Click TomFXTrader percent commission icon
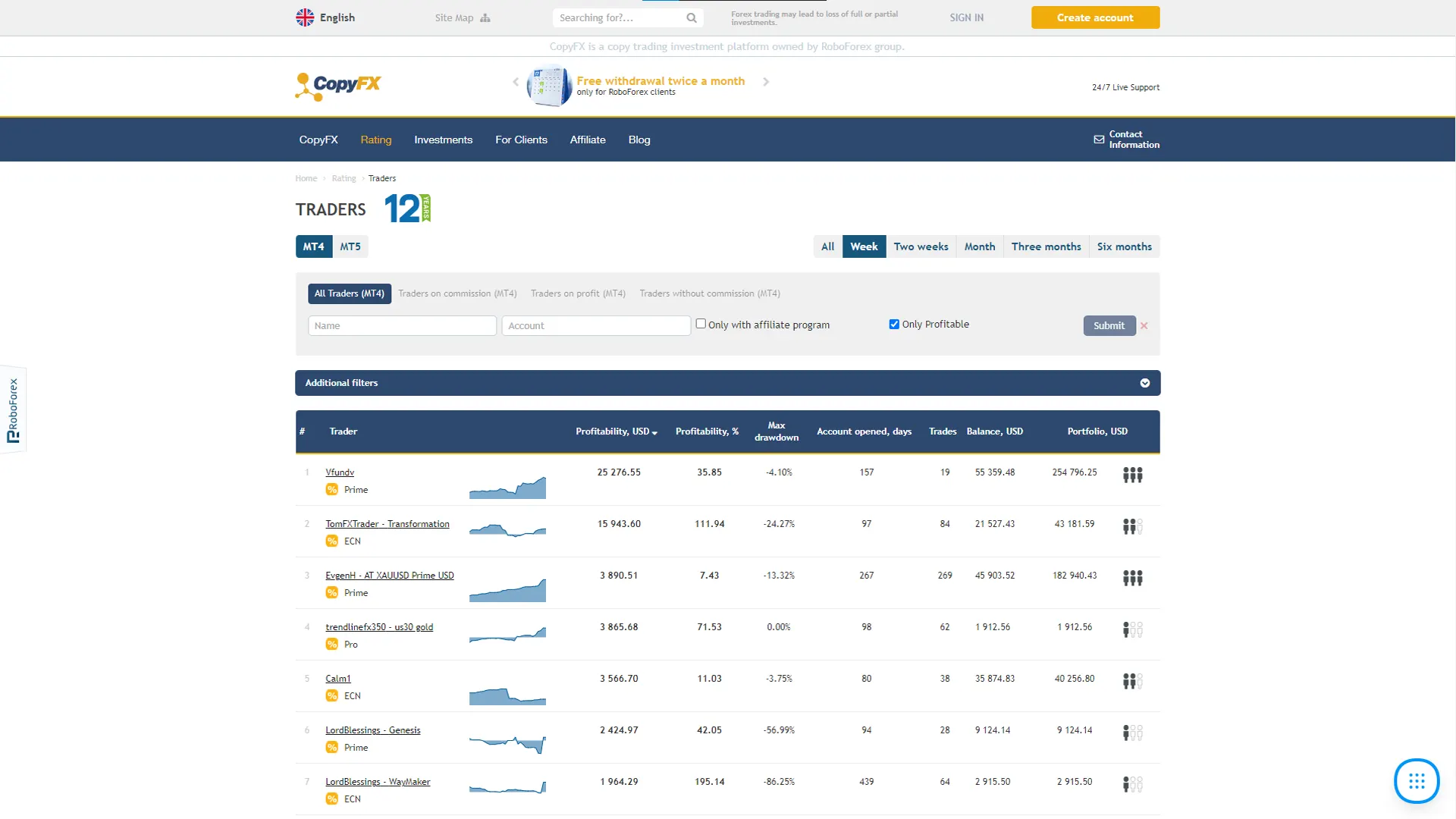1456x819 pixels. [332, 541]
